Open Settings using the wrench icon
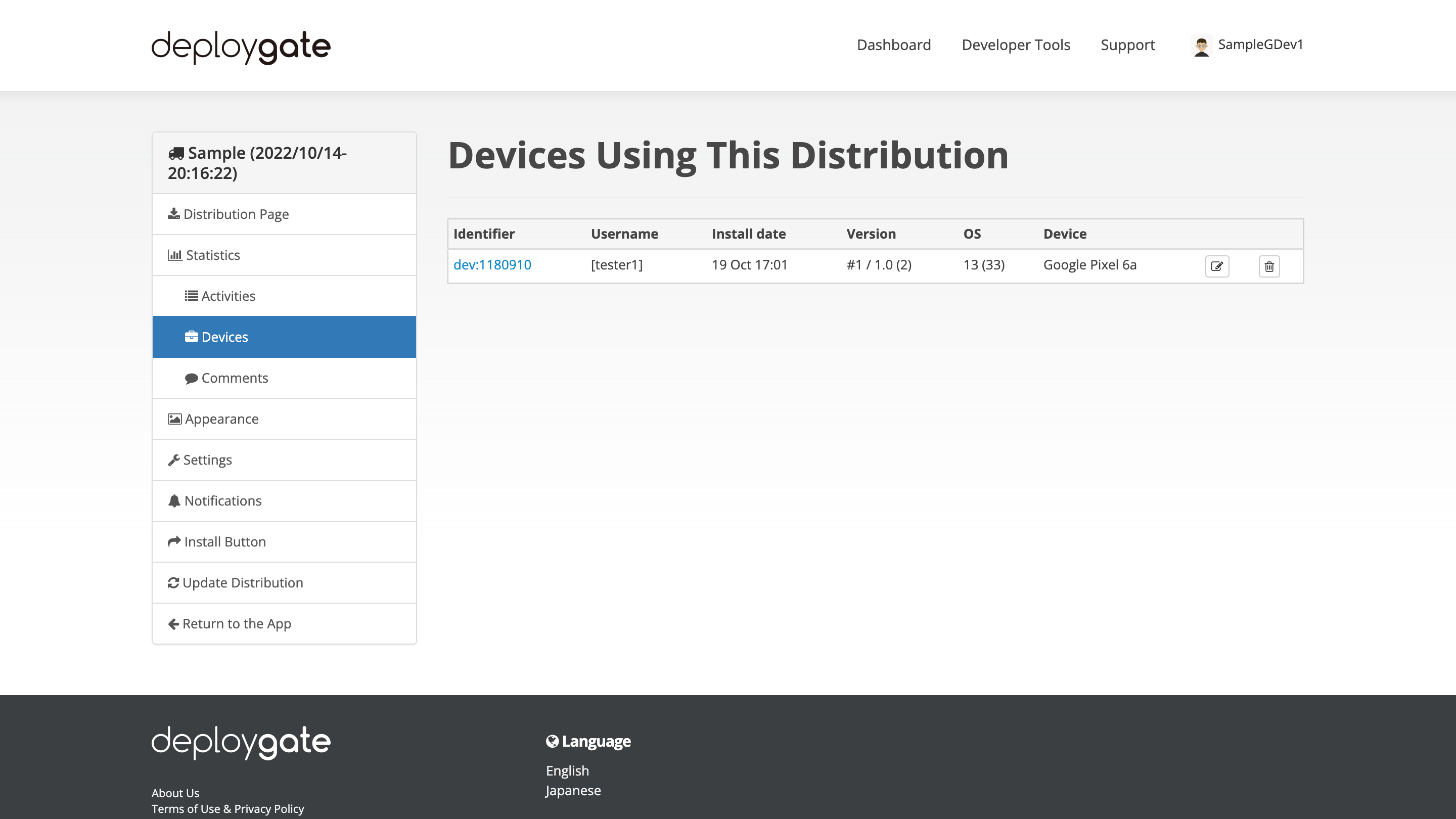 pyautogui.click(x=174, y=460)
